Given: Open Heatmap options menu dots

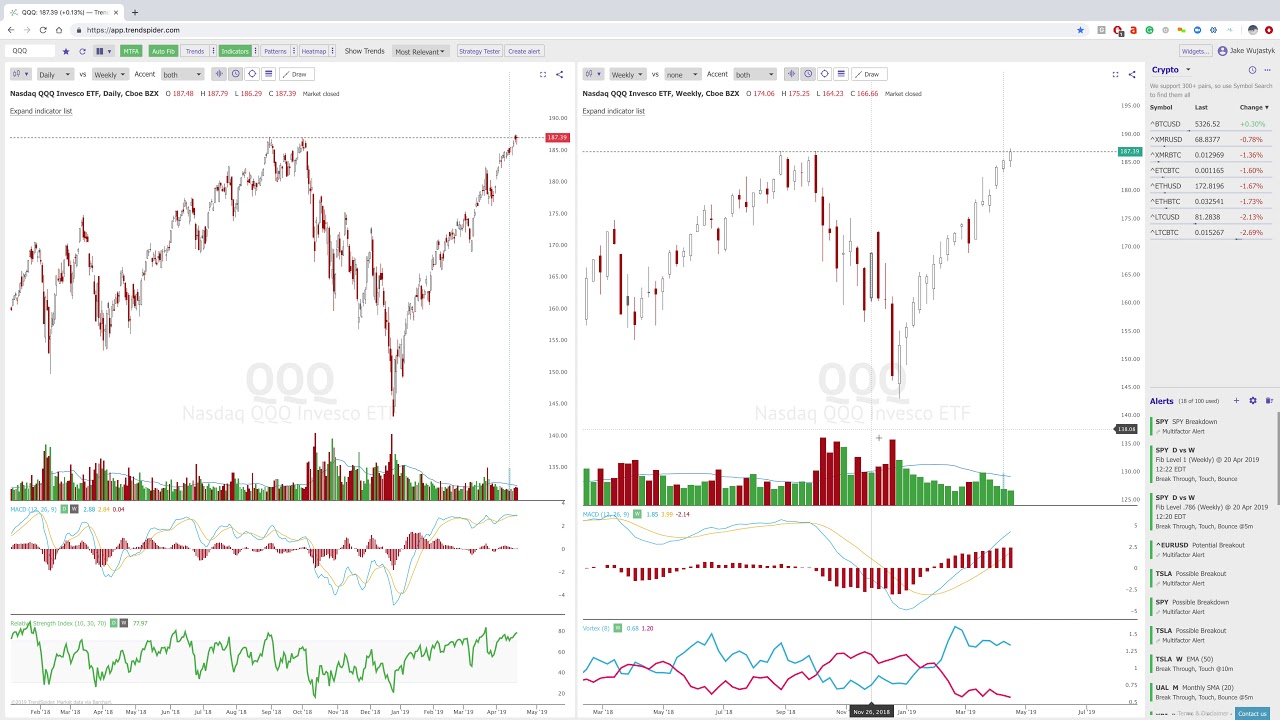Looking at the screenshot, I should pyautogui.click(x=333, y=51).
